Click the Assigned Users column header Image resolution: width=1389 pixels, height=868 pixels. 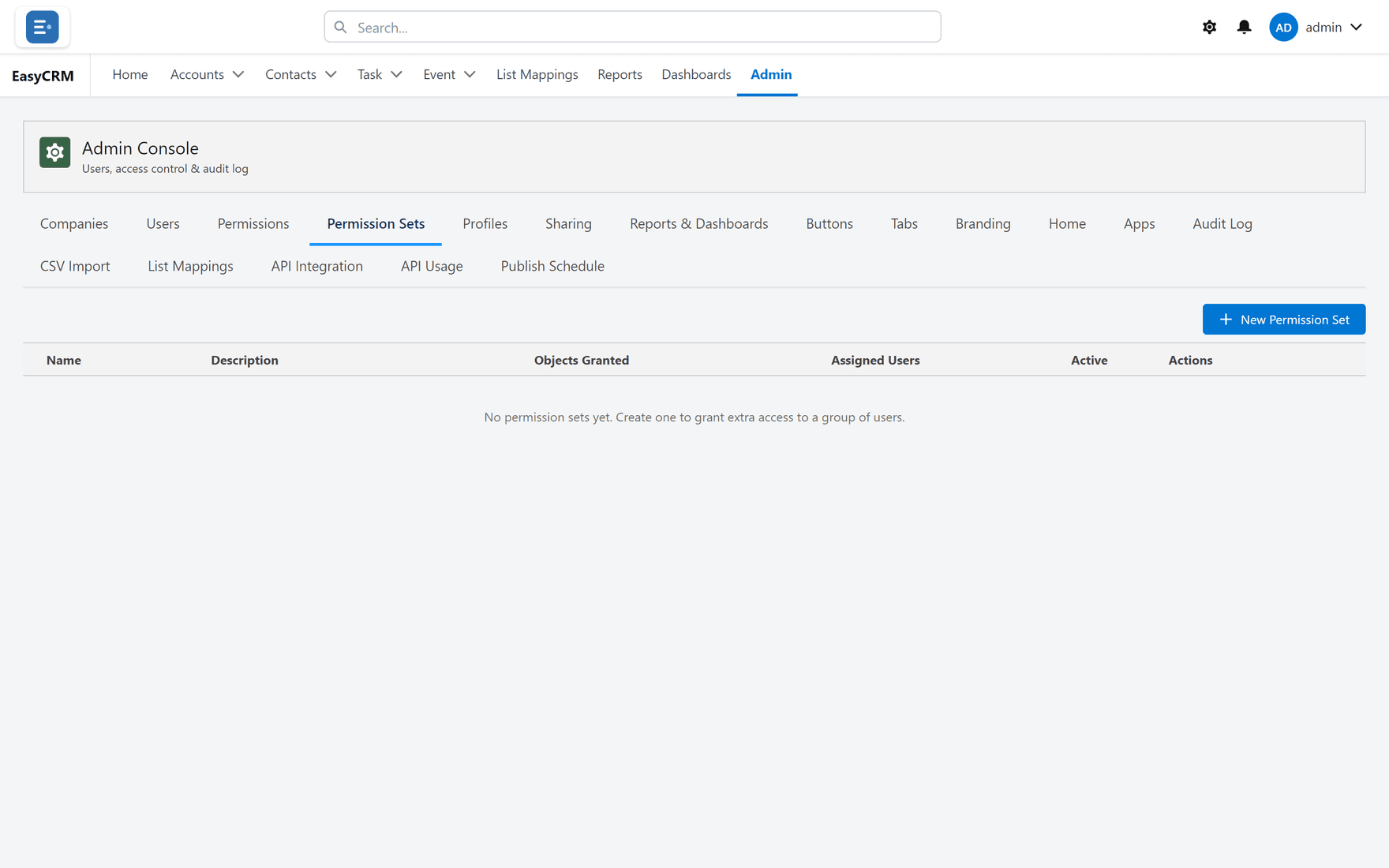coord(875,360)
